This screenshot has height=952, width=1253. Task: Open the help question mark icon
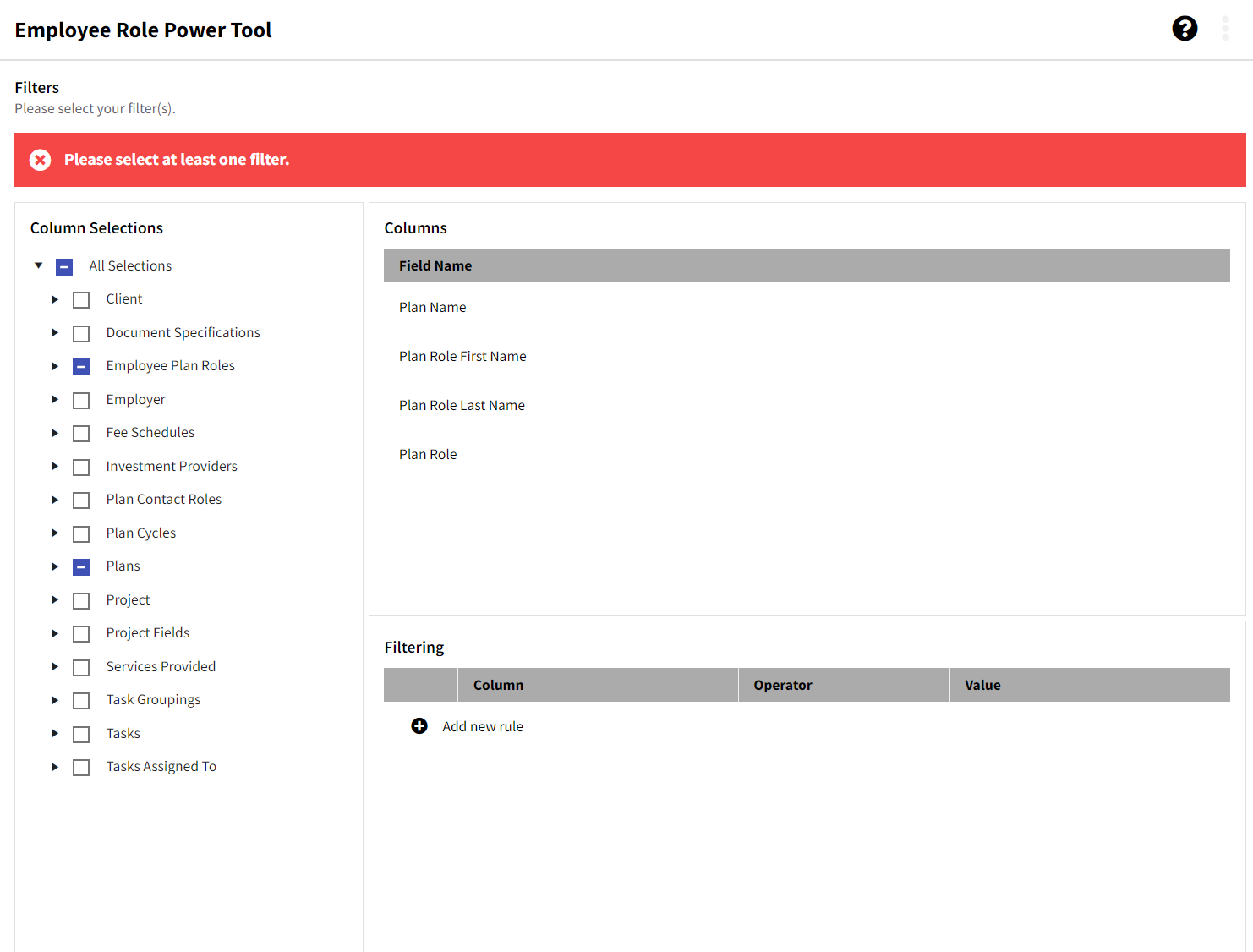pyautogui.click(x=1185, y=29)
